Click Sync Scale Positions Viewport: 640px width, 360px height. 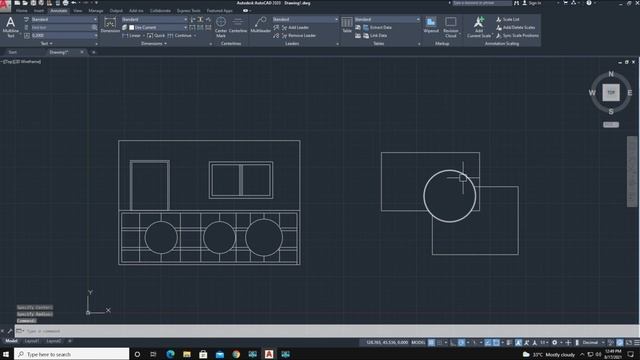tap(517, 36)
